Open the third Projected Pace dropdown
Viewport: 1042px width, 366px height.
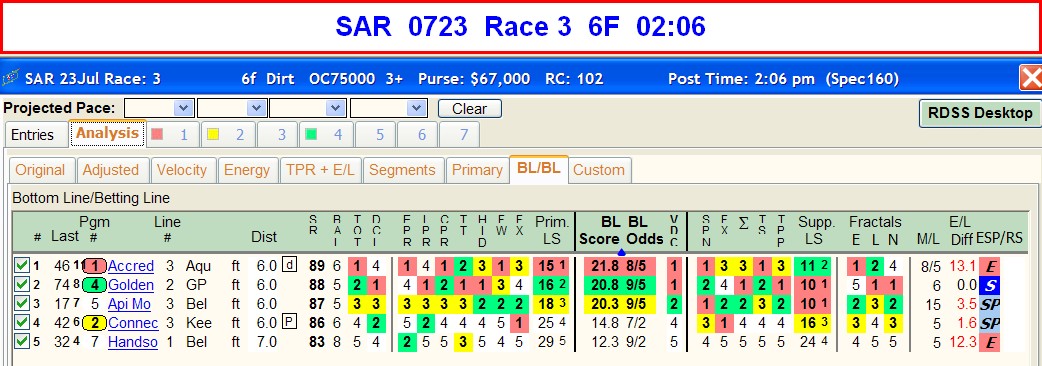[x=336, y=108]
